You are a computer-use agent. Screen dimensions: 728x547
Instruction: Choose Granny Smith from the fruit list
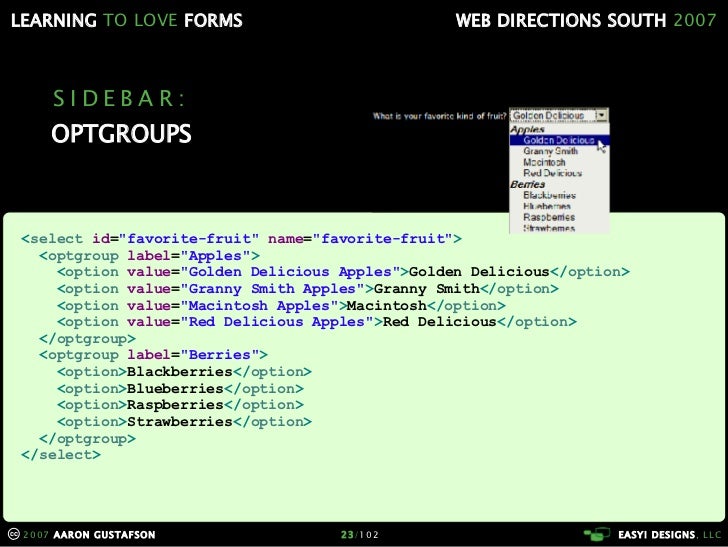coord(550,151)
